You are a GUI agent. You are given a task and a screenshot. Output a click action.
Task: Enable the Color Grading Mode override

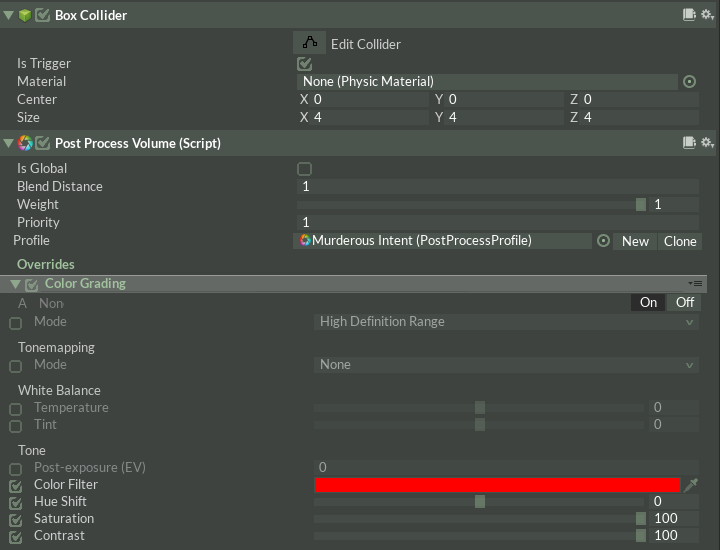point(16,323)
